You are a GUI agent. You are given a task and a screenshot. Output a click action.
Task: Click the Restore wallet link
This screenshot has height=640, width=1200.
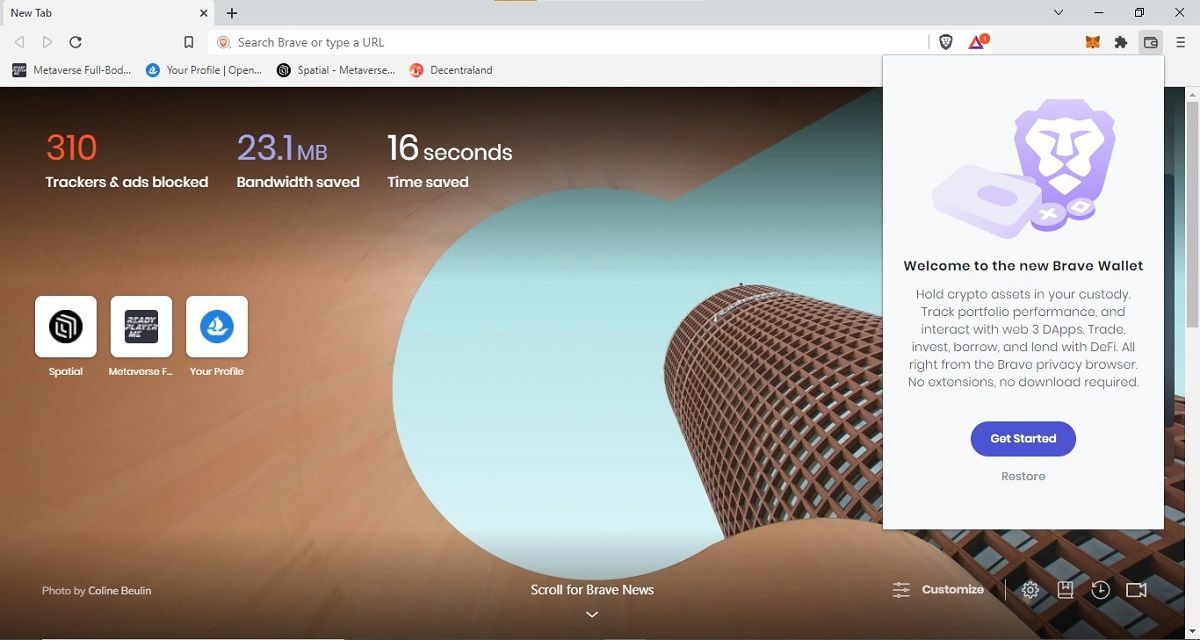(x=1023, y=476)
